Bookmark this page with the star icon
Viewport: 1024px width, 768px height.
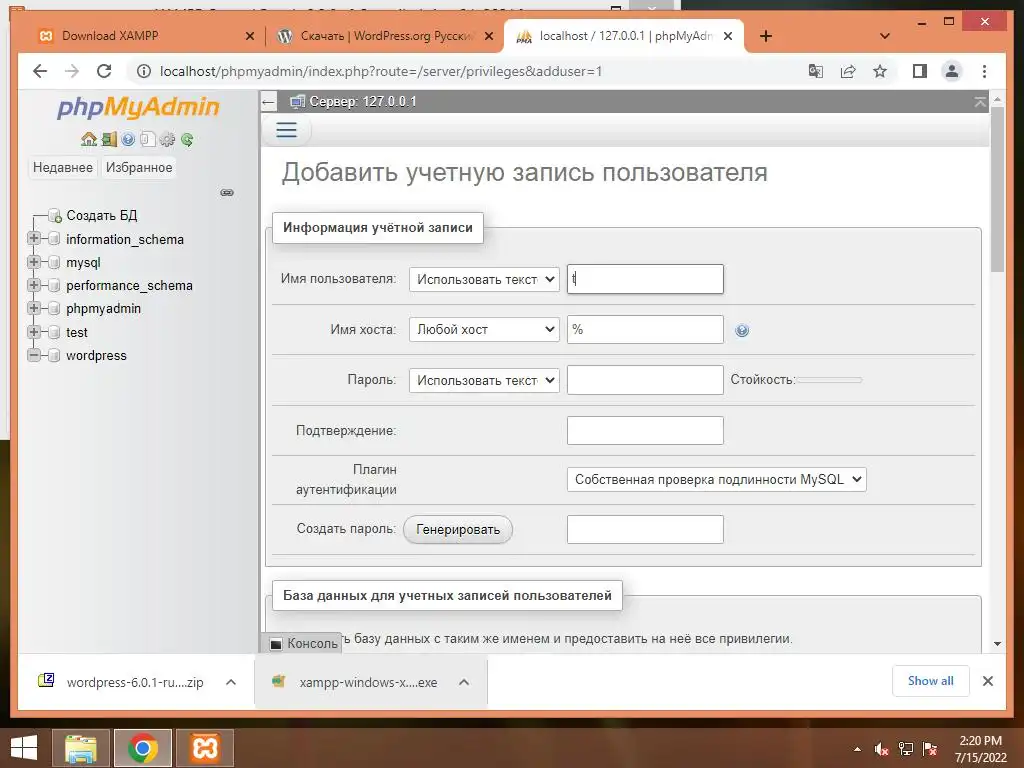point(880,71)
